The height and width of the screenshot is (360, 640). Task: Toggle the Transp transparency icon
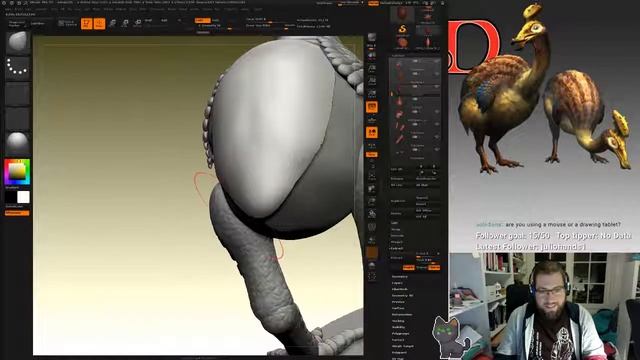tap(372, 240)
